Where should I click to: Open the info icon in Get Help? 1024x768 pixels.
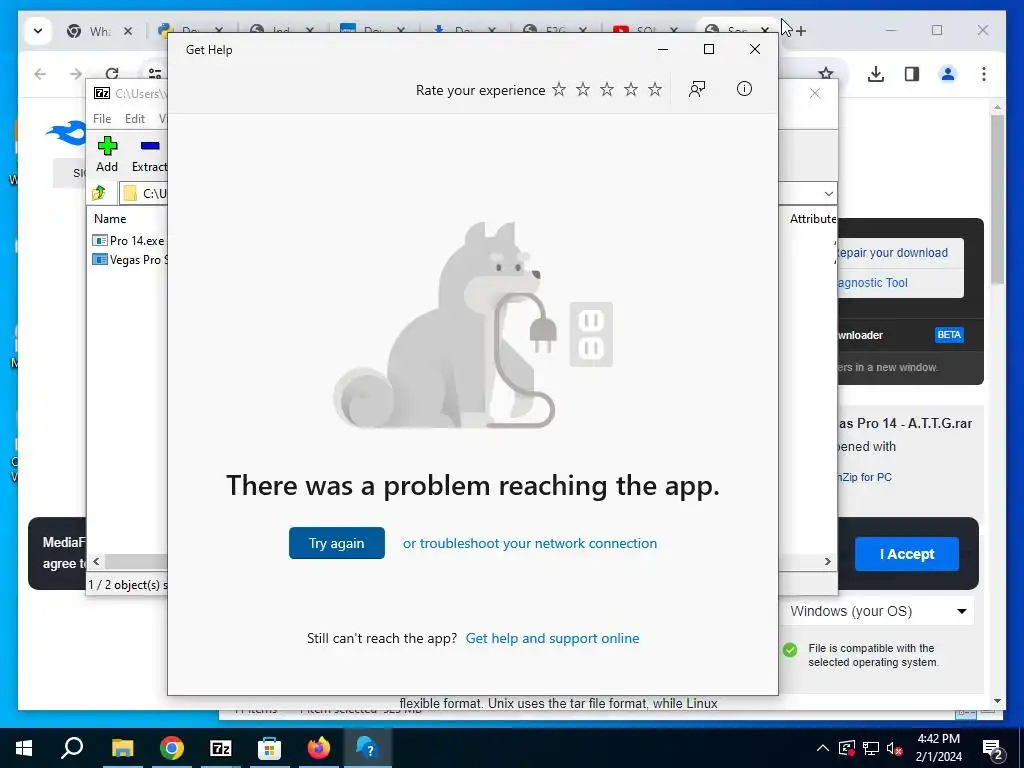coord(744,89)
